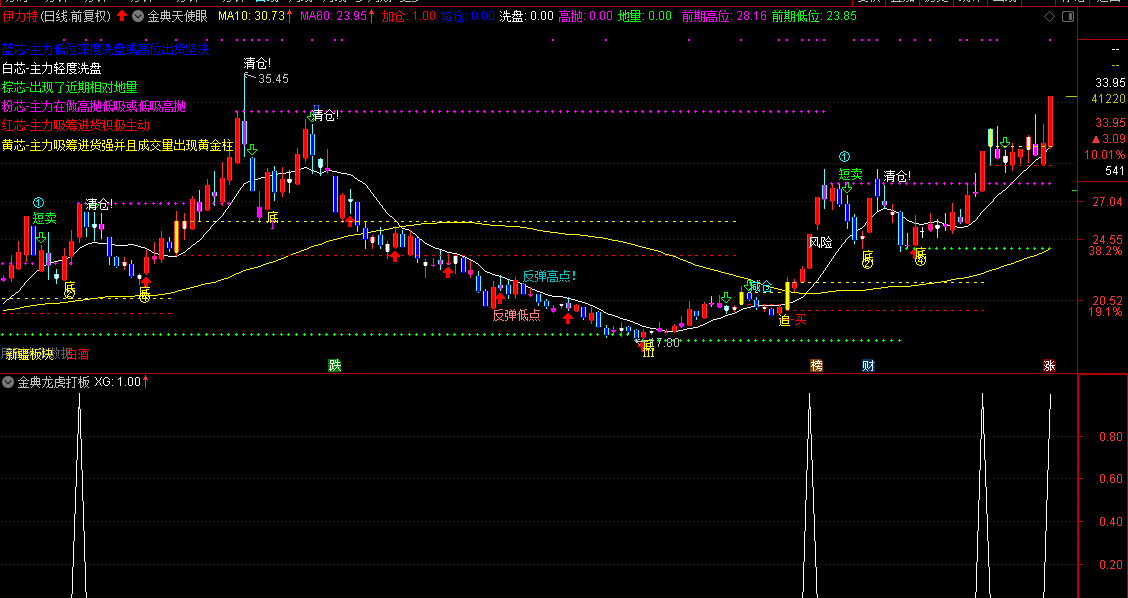Click the 35.45 peak price label
Screen dimensions: 1128x598
pyautogui.click(x=273, y=78)
